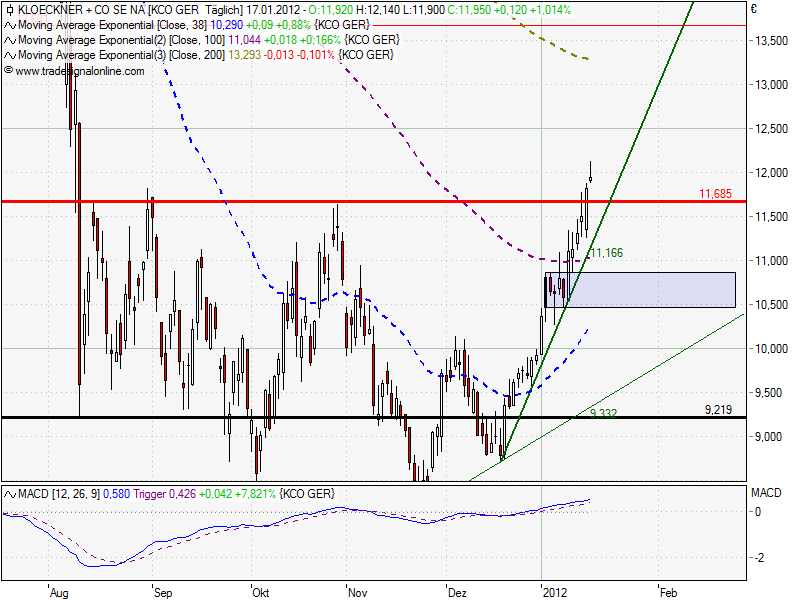Click the green 11,166 trendline label

point(607,253)
